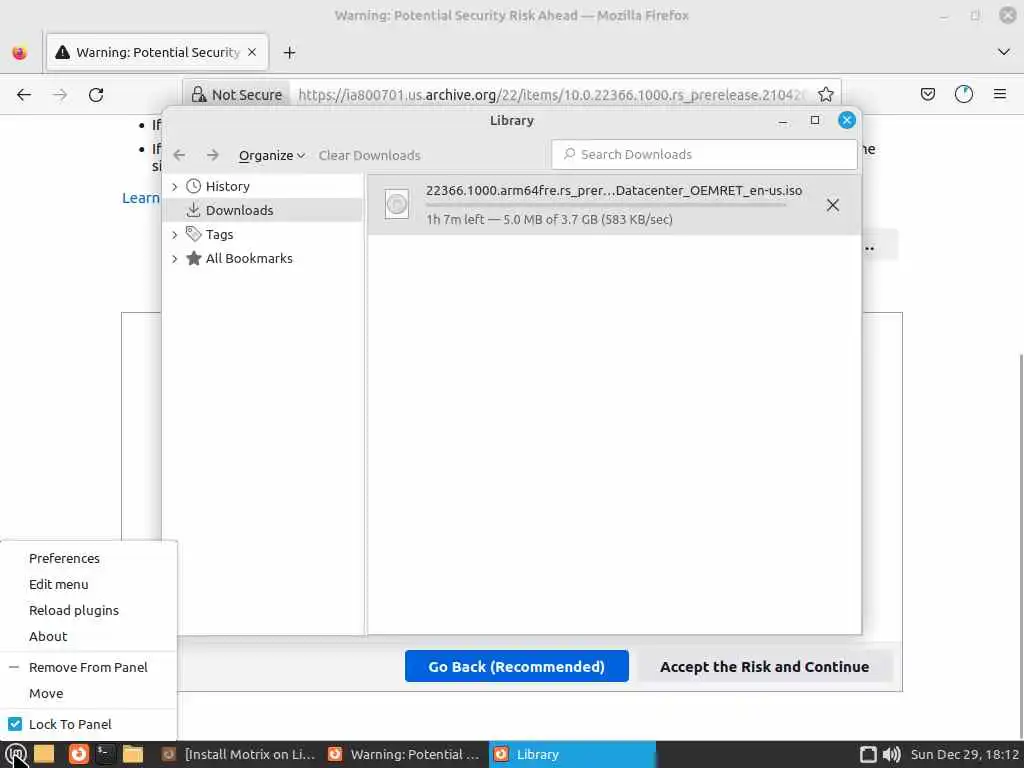The width and height of the screenshot is (1024, 768).
Task: Open the Pocket save icon
Action: (x=927, y=95)
